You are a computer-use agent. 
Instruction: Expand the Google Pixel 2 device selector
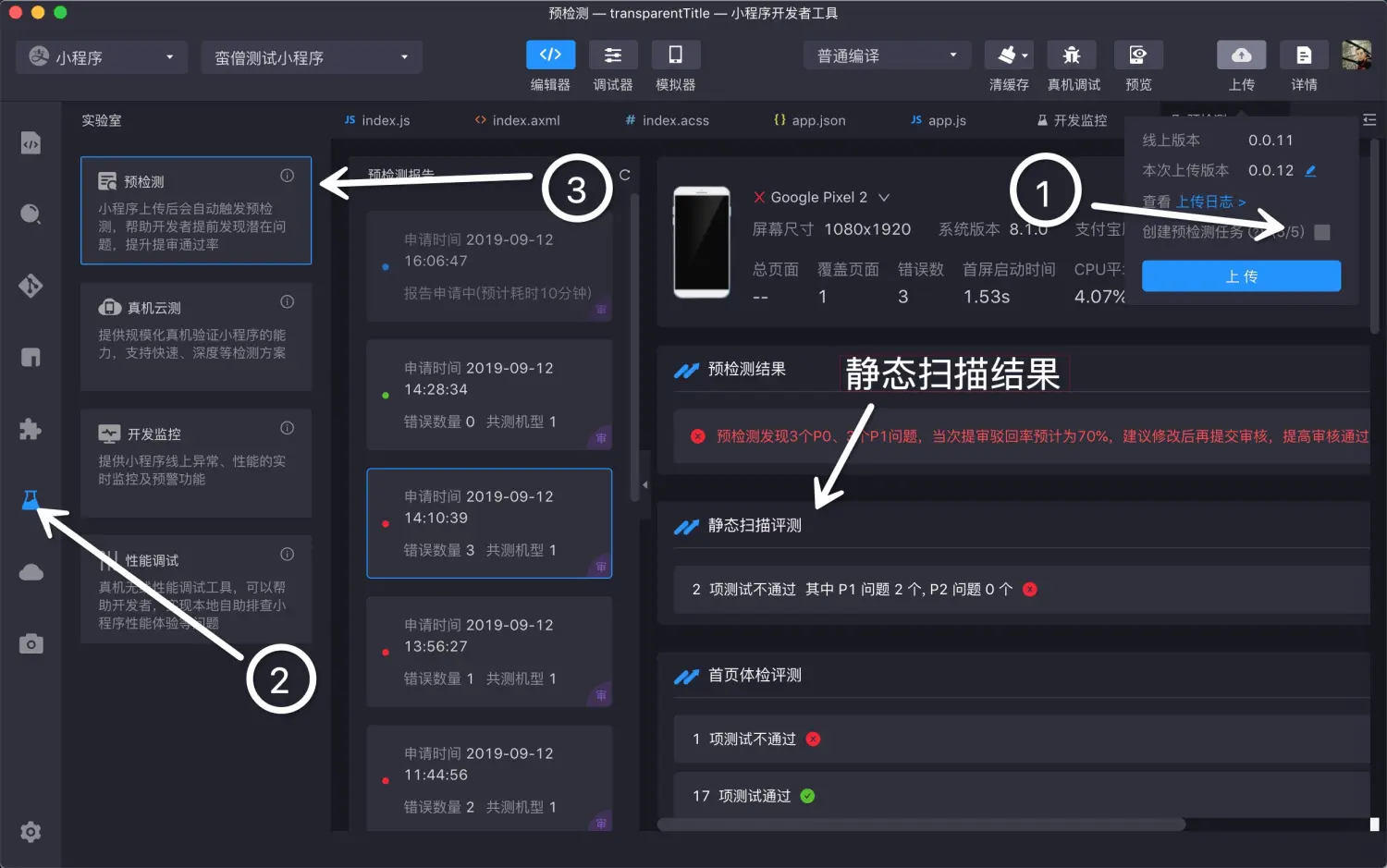[884, 198]
